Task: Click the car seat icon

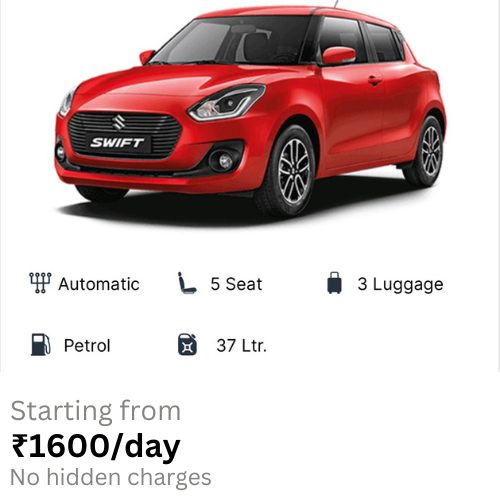Action: pyautogui.click(x=187, y=283)
